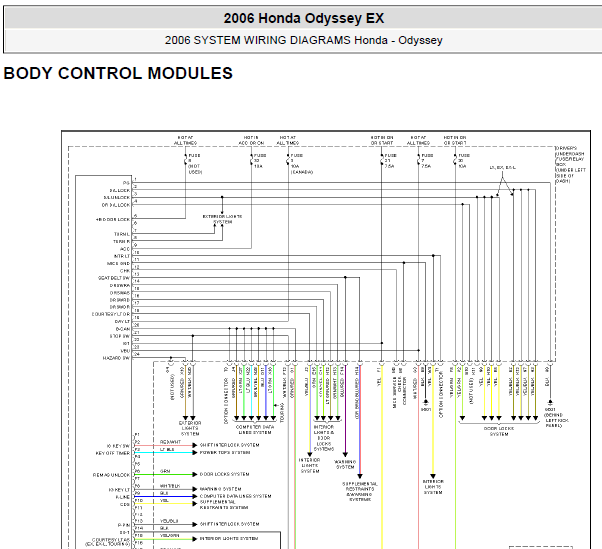Click the "TURN L" pin label
602x549 pixels.
click(x=122, y=234)
